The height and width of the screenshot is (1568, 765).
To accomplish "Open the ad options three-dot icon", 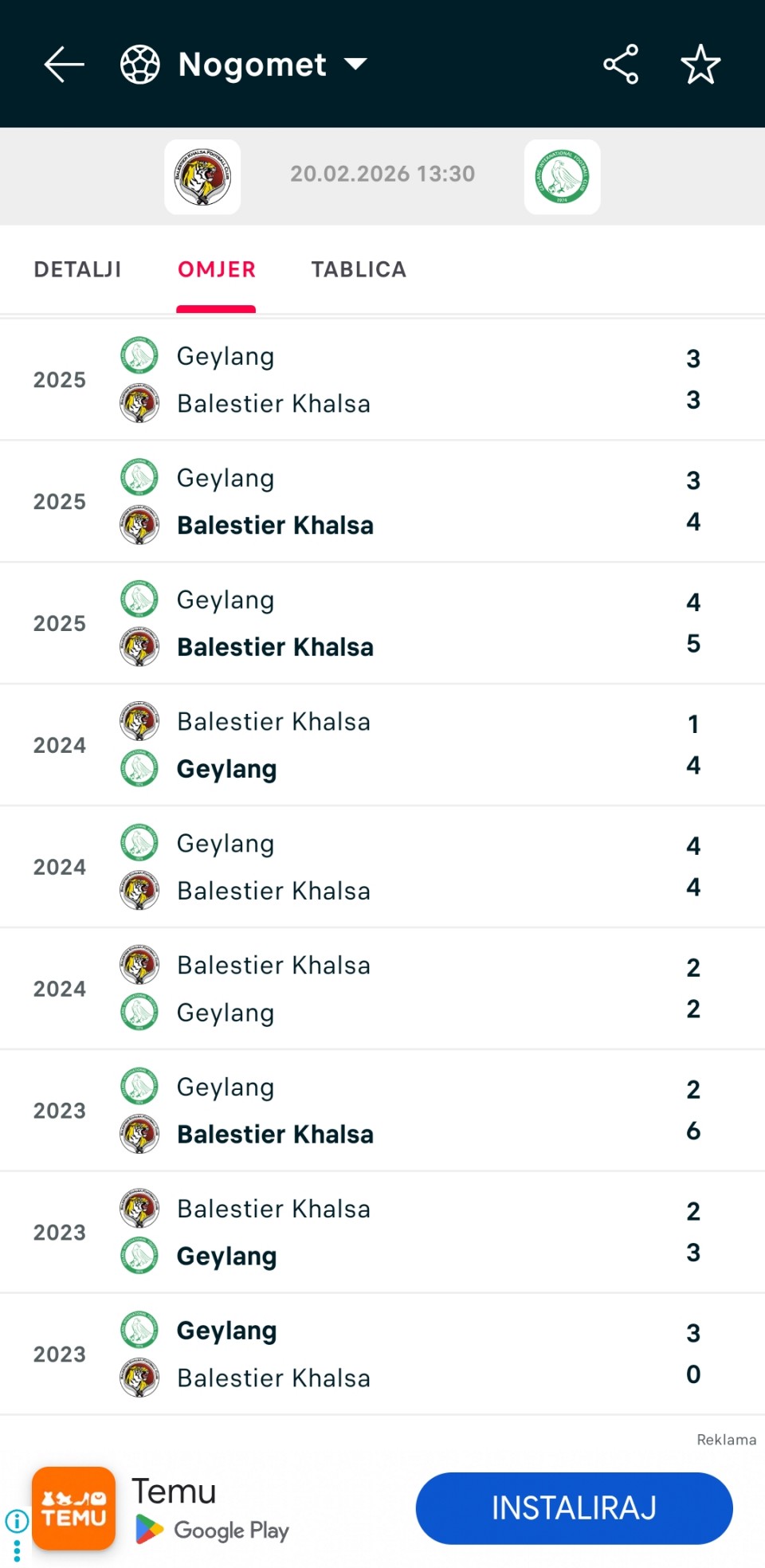I will (x=17, y=1550).
